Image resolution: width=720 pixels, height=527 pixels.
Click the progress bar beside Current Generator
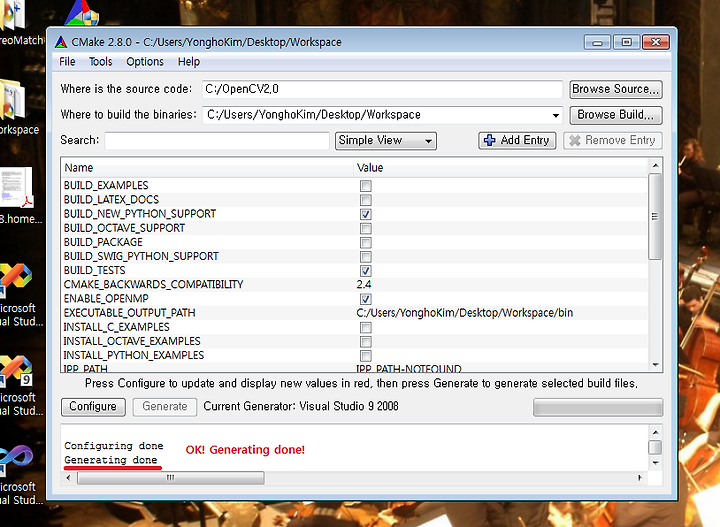(598, 407)
